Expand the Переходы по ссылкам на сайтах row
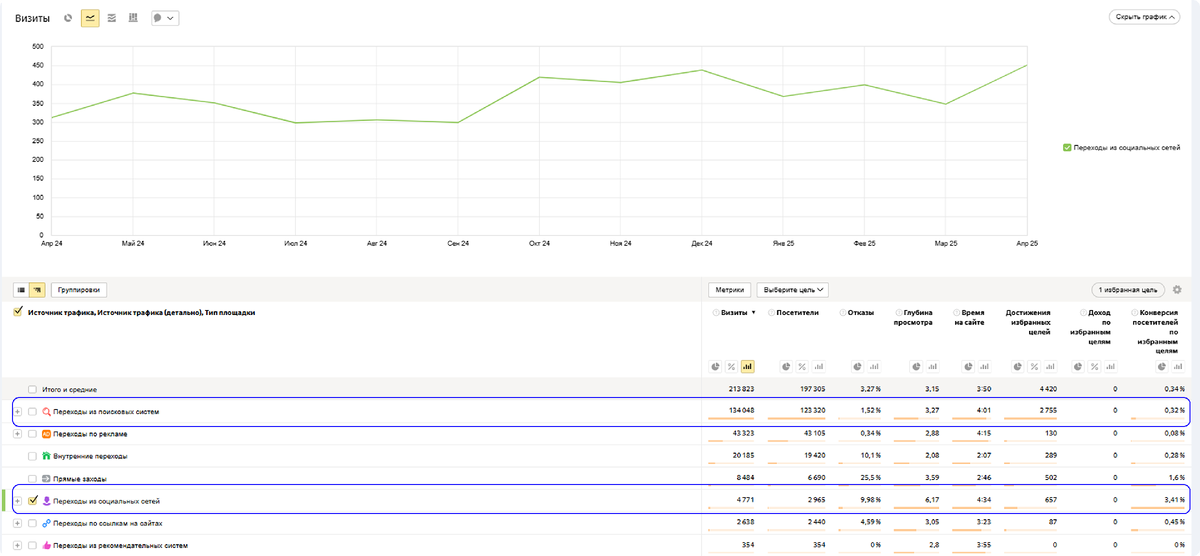Image resolution: width=1200 pixels, height=556 pixels. [17, 523]
